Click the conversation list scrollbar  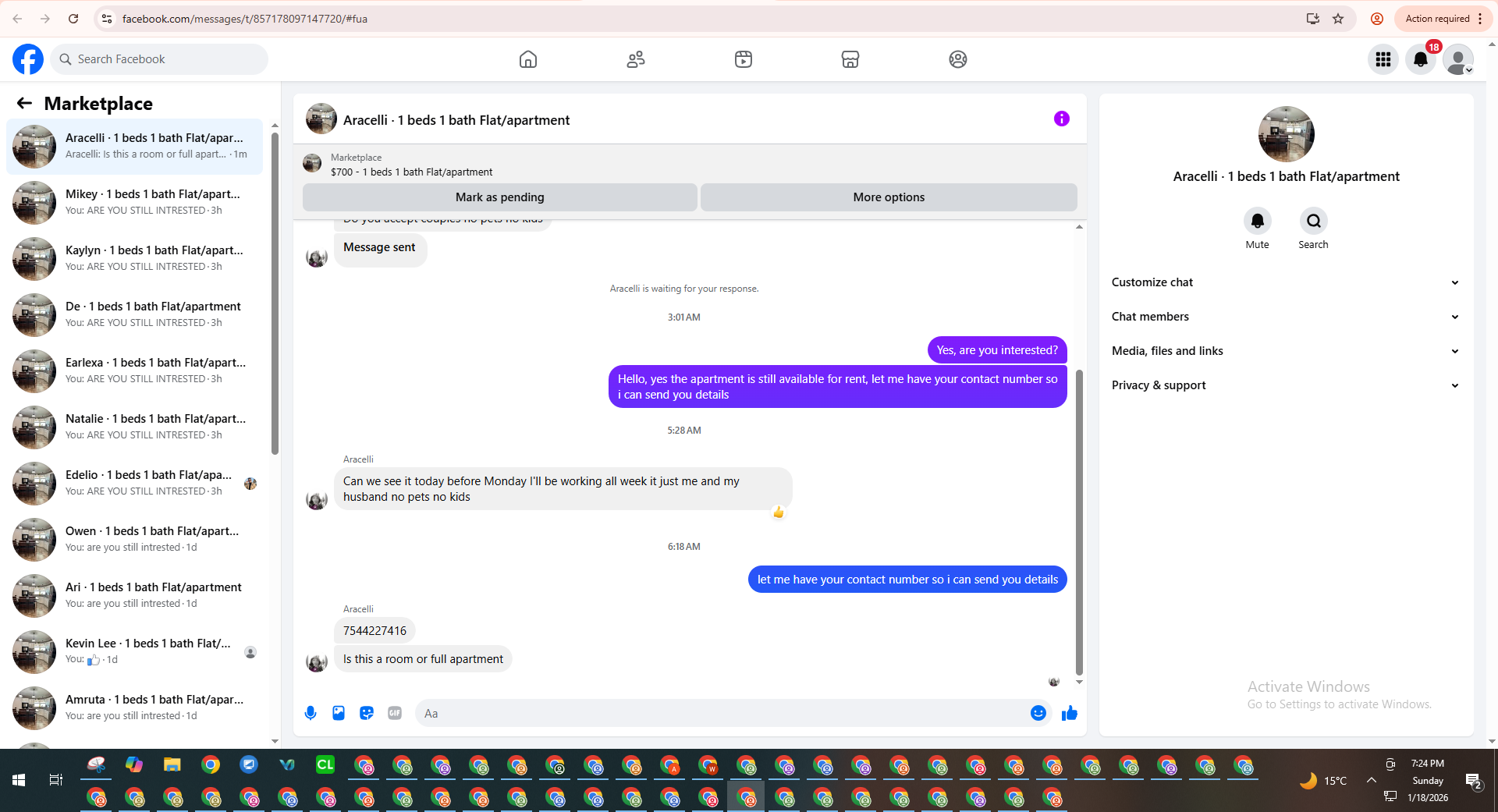coord(275,293)
